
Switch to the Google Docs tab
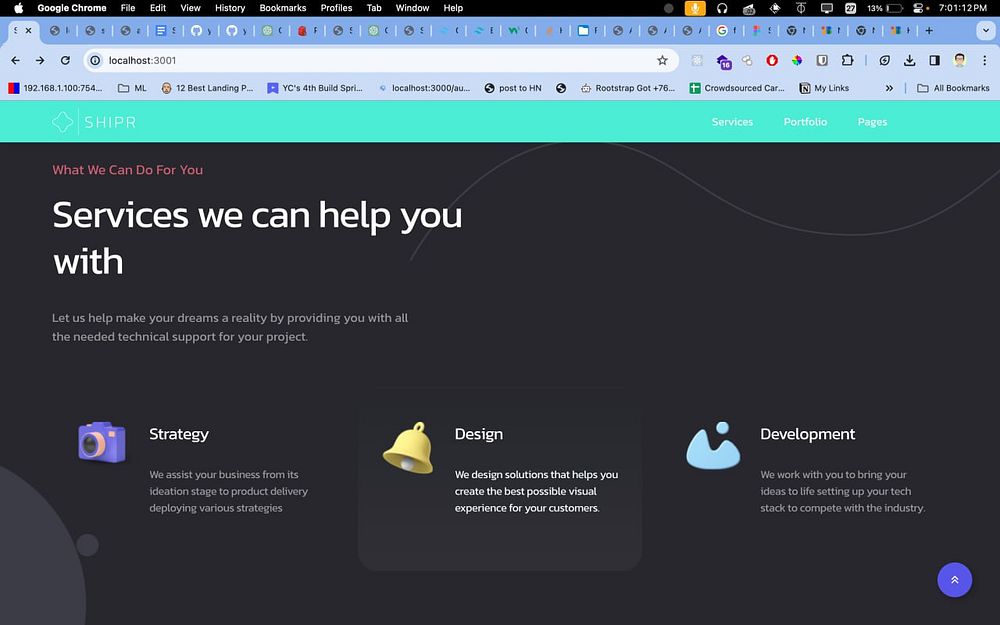point(165,31)
